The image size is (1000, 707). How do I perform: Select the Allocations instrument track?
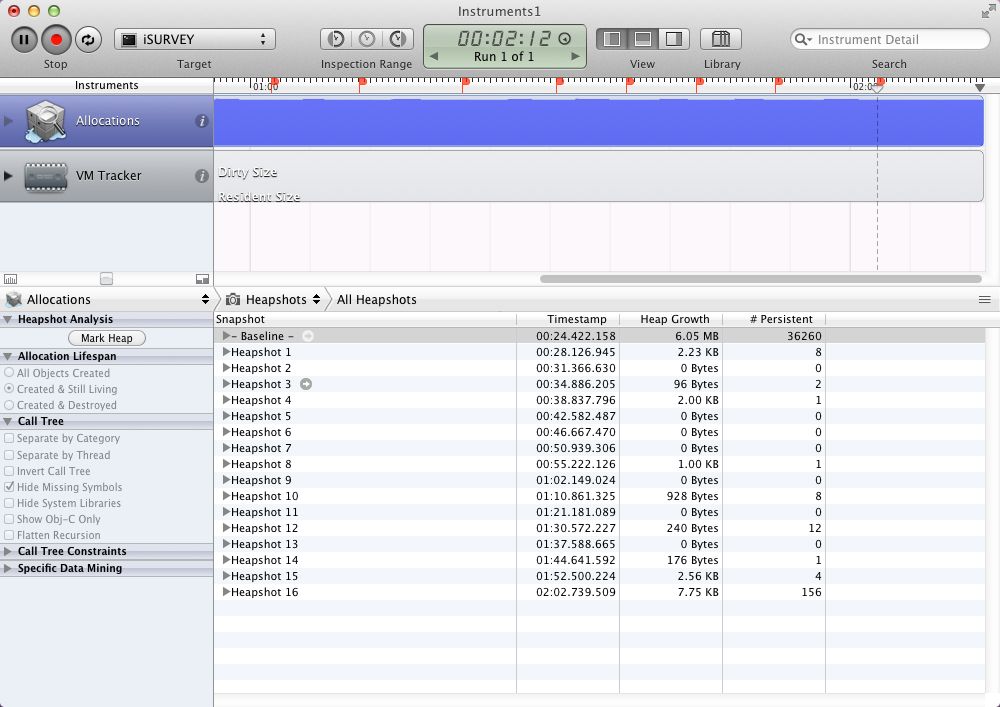point(107,121)
